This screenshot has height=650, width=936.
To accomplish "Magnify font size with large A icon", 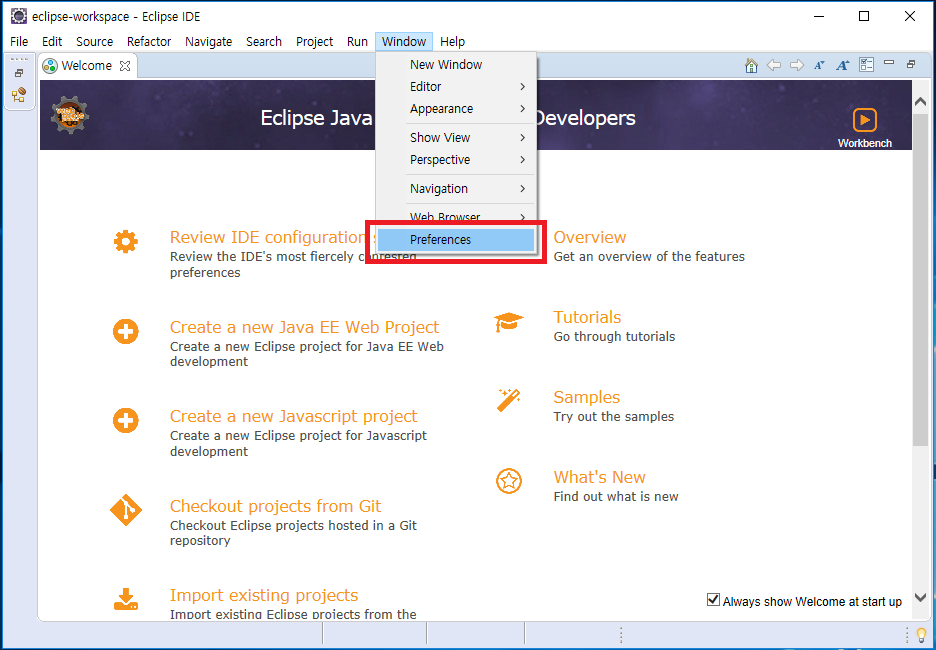I will coord(842,65).
